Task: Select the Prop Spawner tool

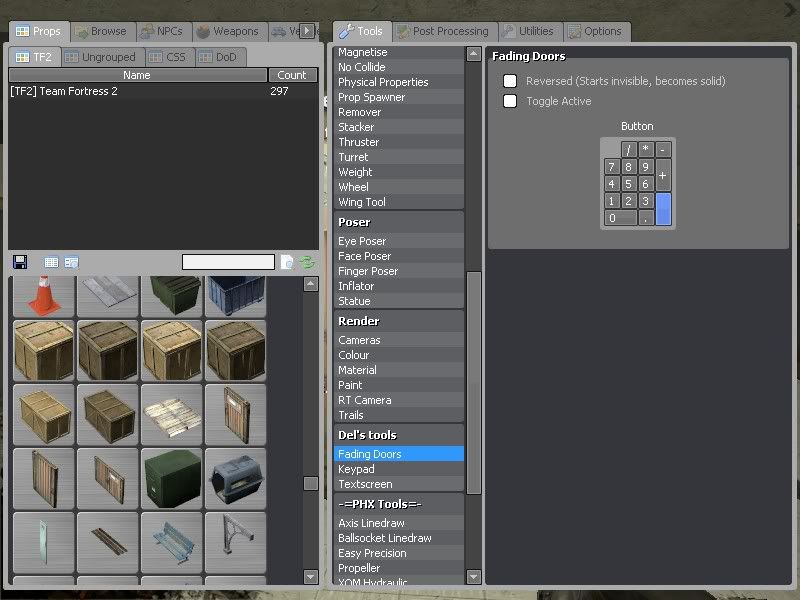Action: (x=399, y=97)
